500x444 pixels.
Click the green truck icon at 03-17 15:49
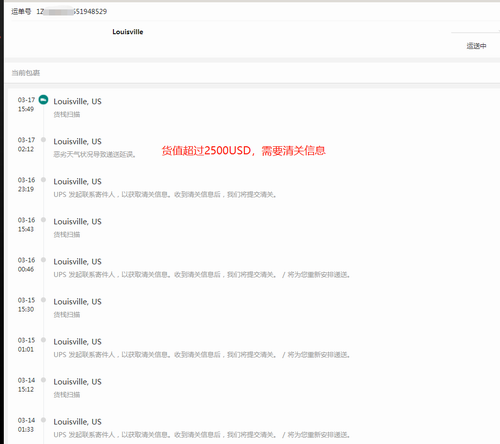pyautogui.click(x=43, y=99)
